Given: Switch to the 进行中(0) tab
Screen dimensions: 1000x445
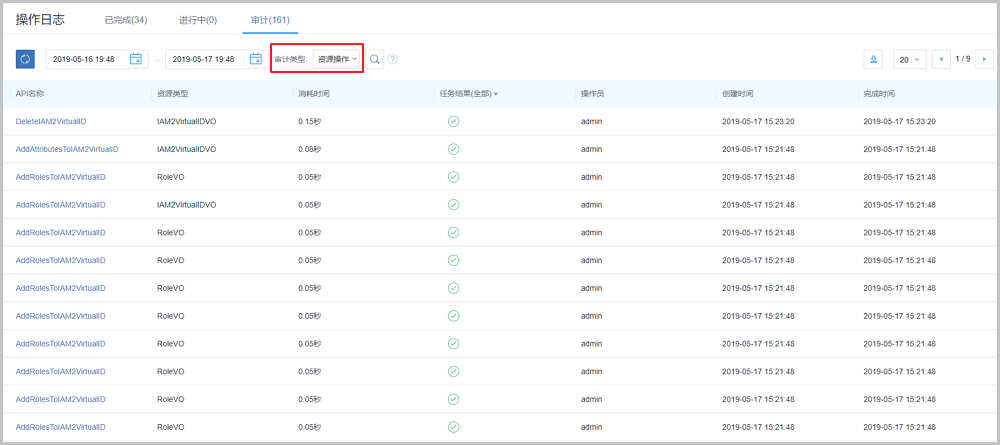Looking at the screenshot, I should coord(196,20).
